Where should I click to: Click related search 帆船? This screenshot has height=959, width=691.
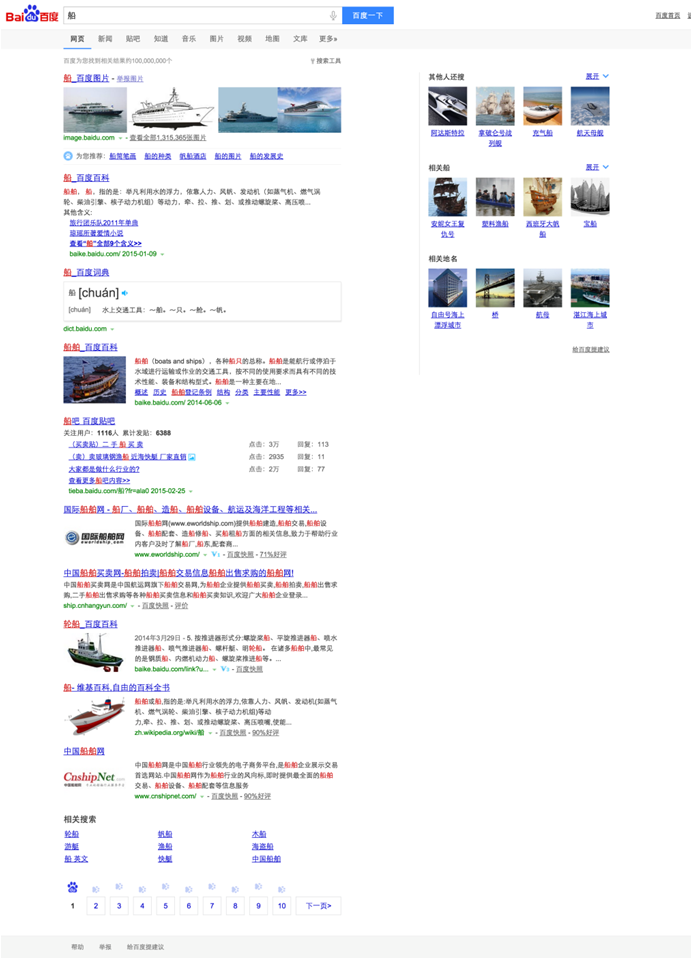165,834
